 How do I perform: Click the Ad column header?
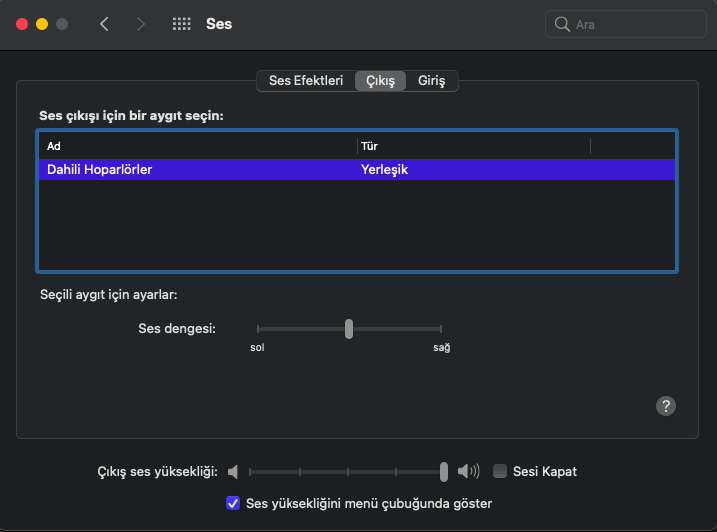pos(196,146)
